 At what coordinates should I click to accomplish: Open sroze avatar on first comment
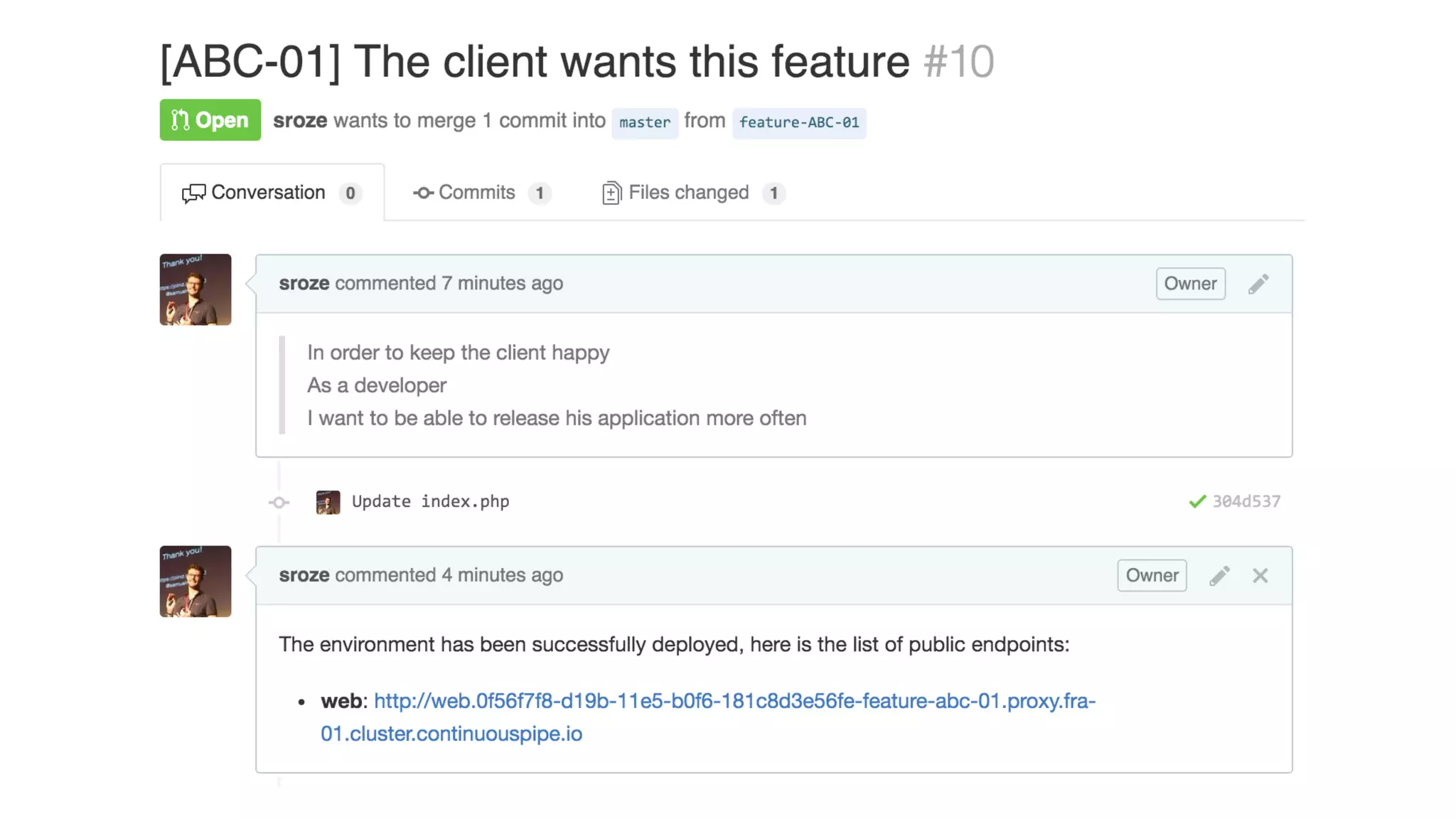196,290
